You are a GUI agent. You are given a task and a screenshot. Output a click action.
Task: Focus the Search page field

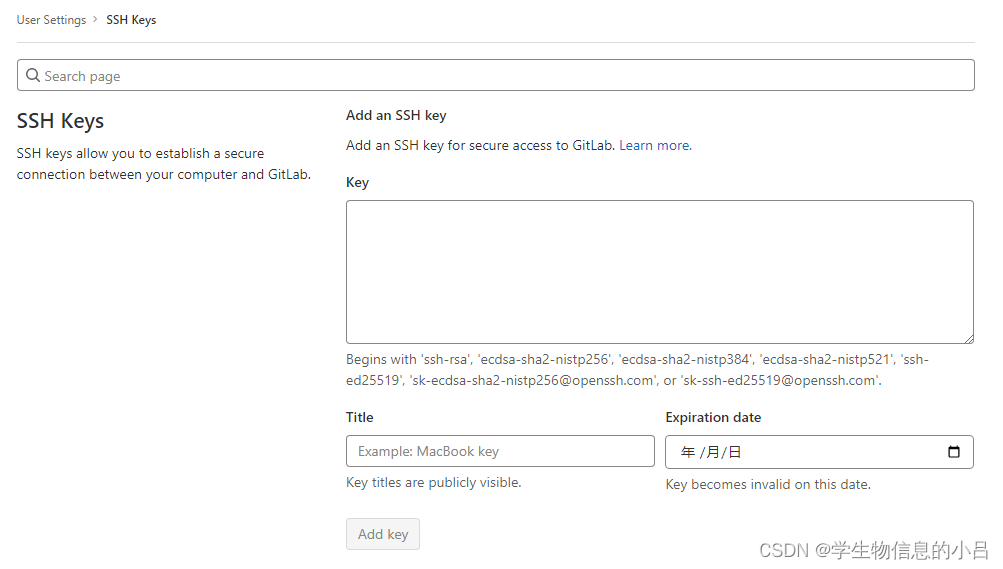[x=500, y=76]
